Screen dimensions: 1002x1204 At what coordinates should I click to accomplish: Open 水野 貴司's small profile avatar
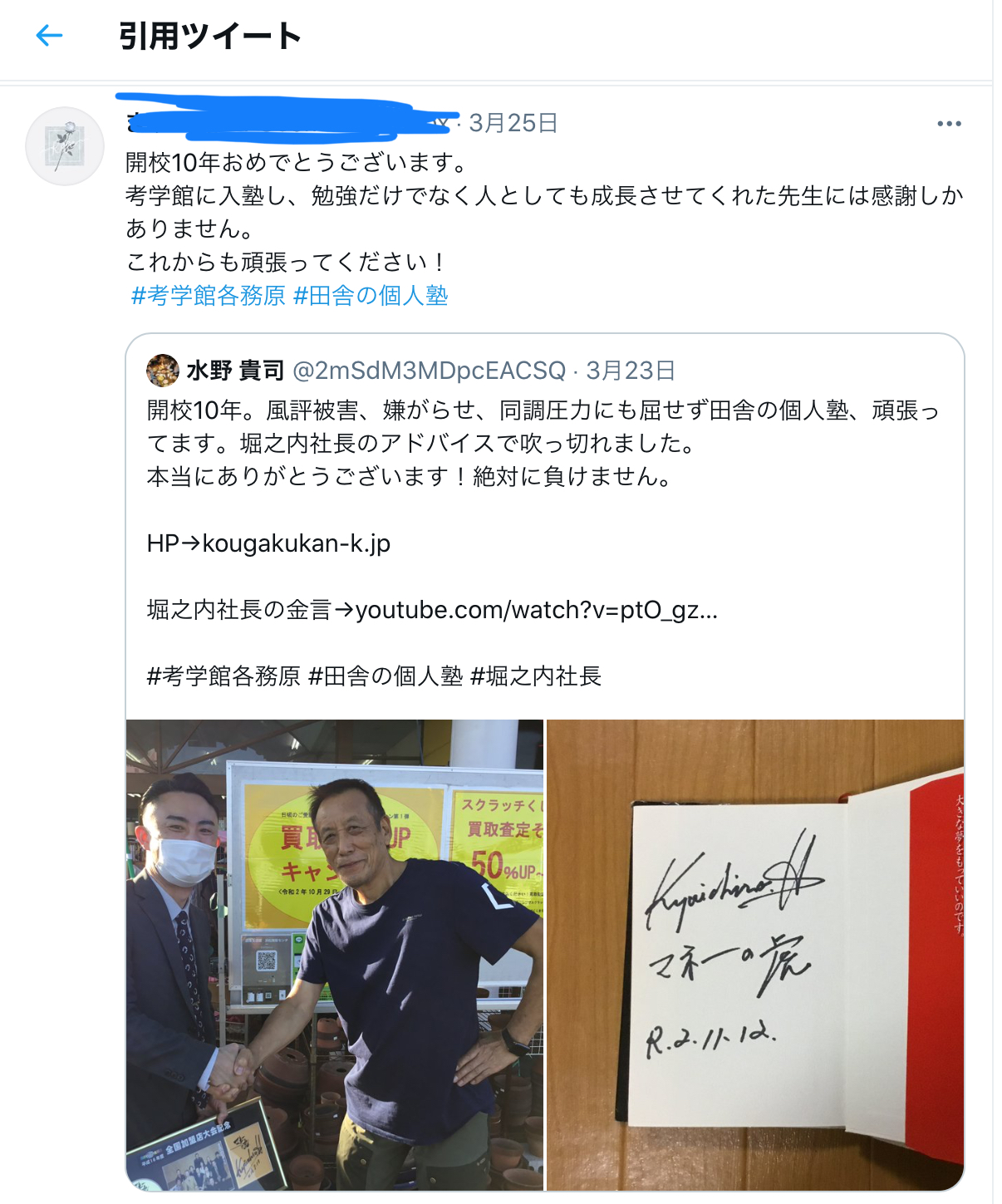163,371
